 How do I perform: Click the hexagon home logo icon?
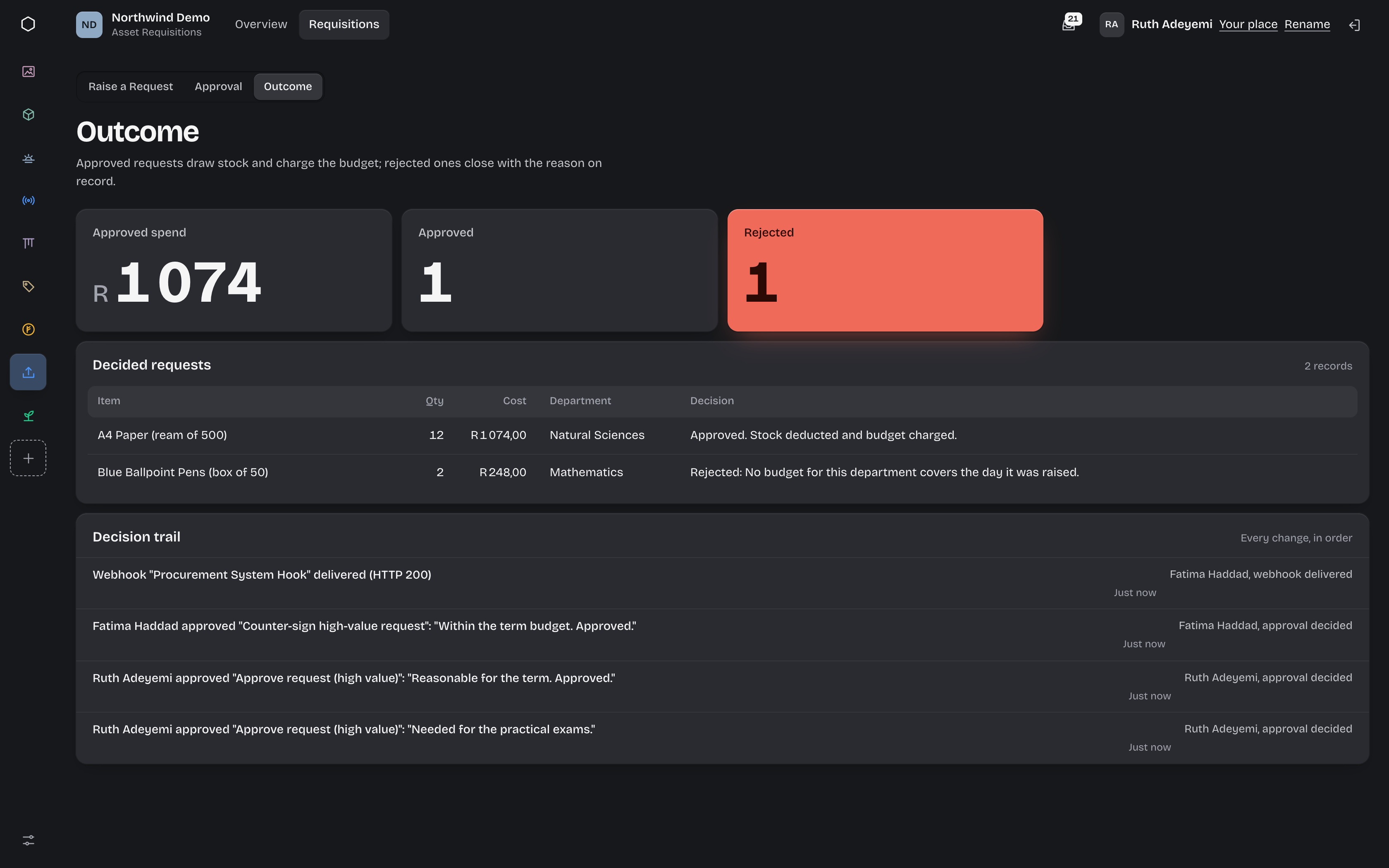(28, 24)
